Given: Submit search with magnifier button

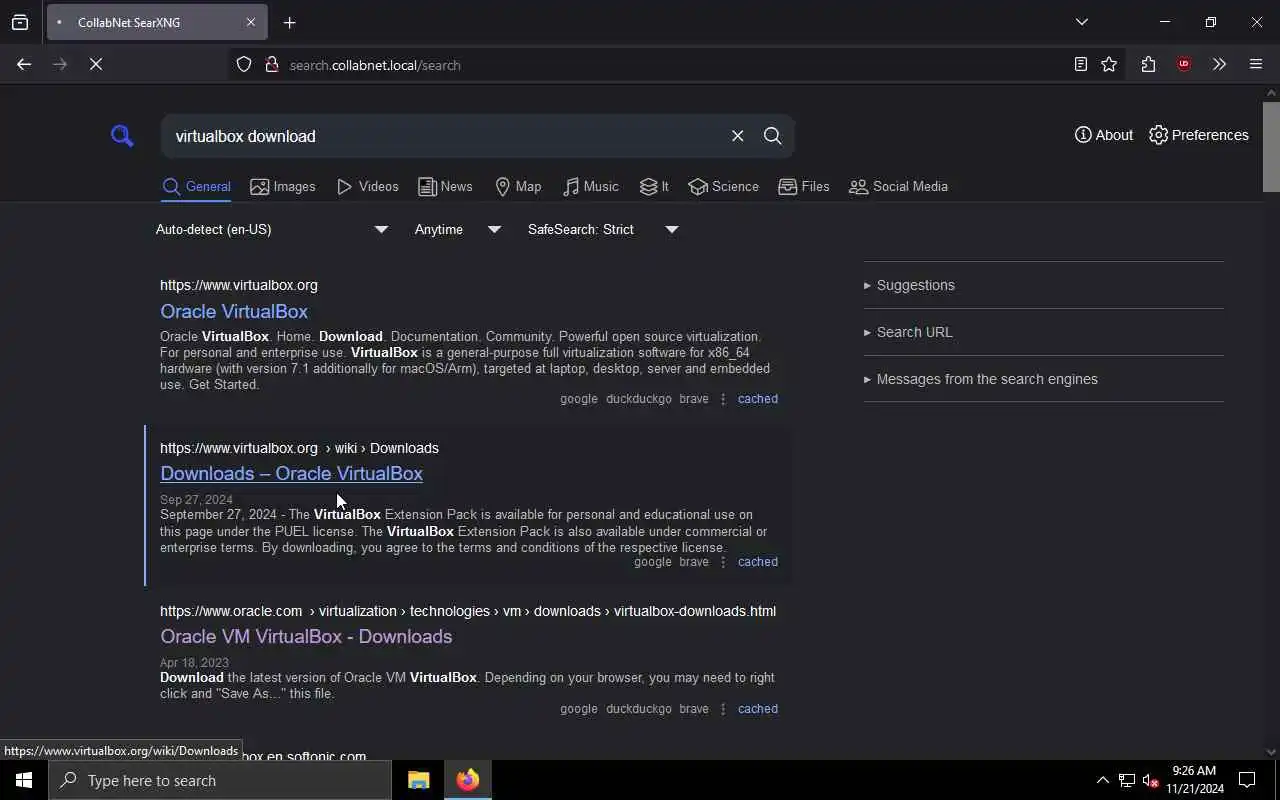Looking at the screenshot, I should 772,136.
